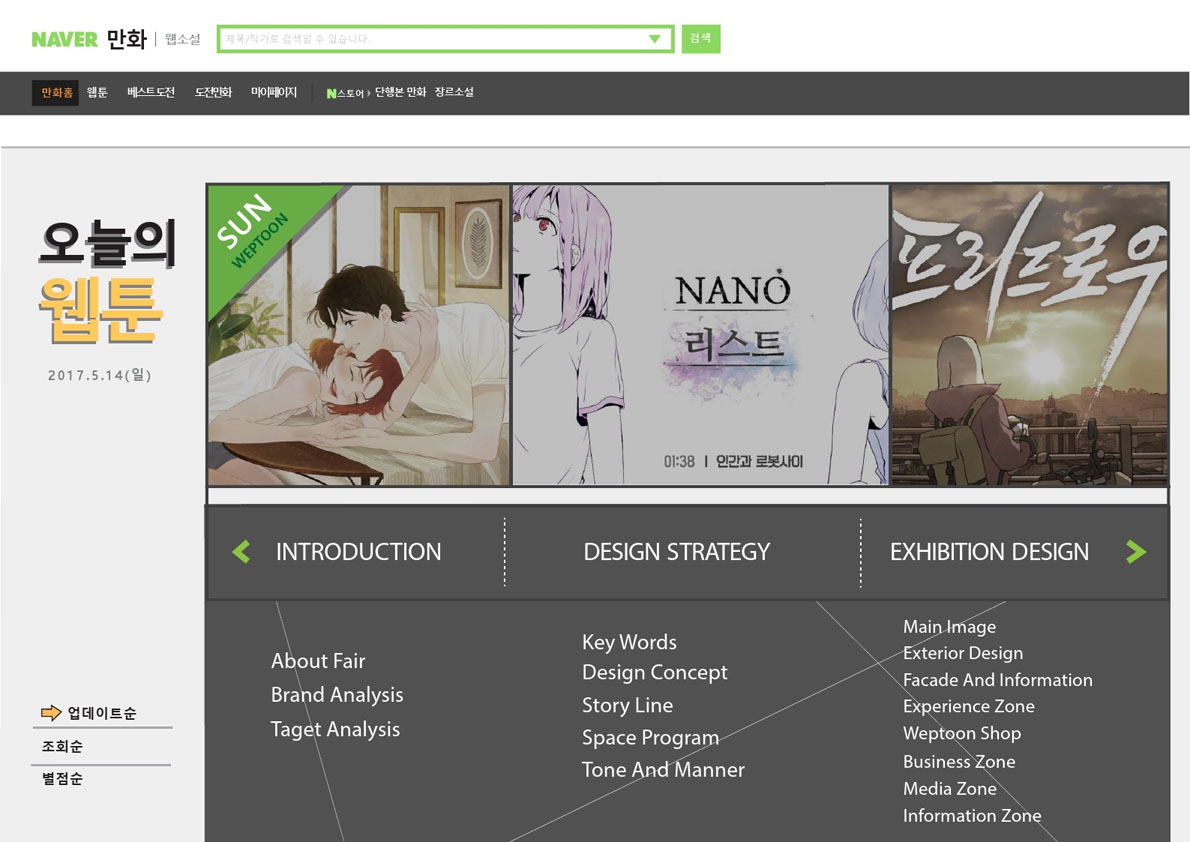
Task: Open the Brand Analysis link
Action: coord(337,695)
